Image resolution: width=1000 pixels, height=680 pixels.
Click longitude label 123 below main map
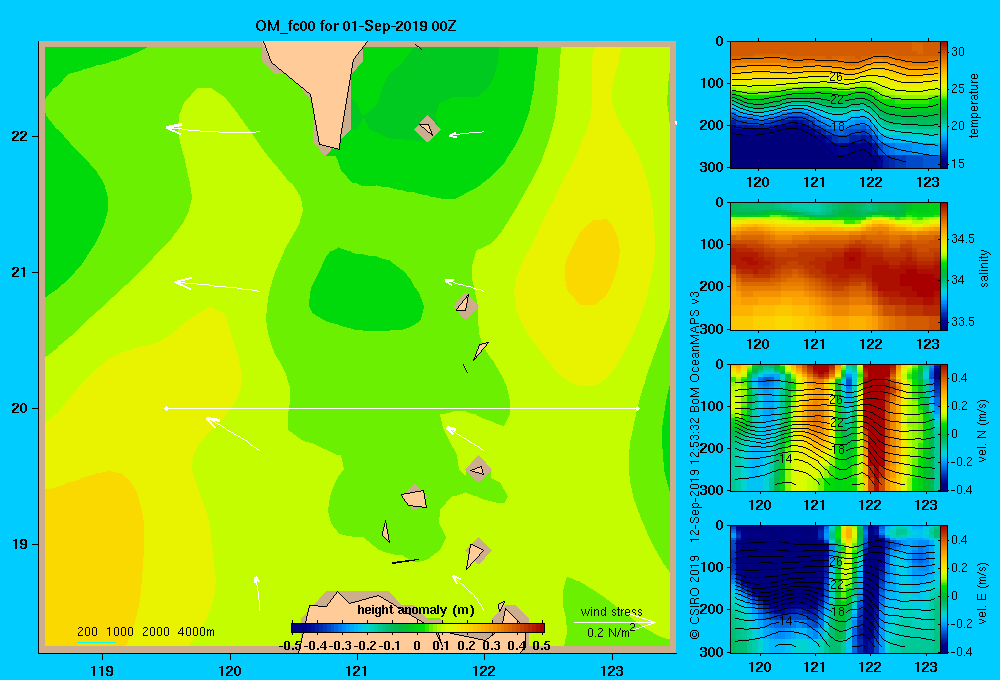pyautogui.click(x=612, y=670)
